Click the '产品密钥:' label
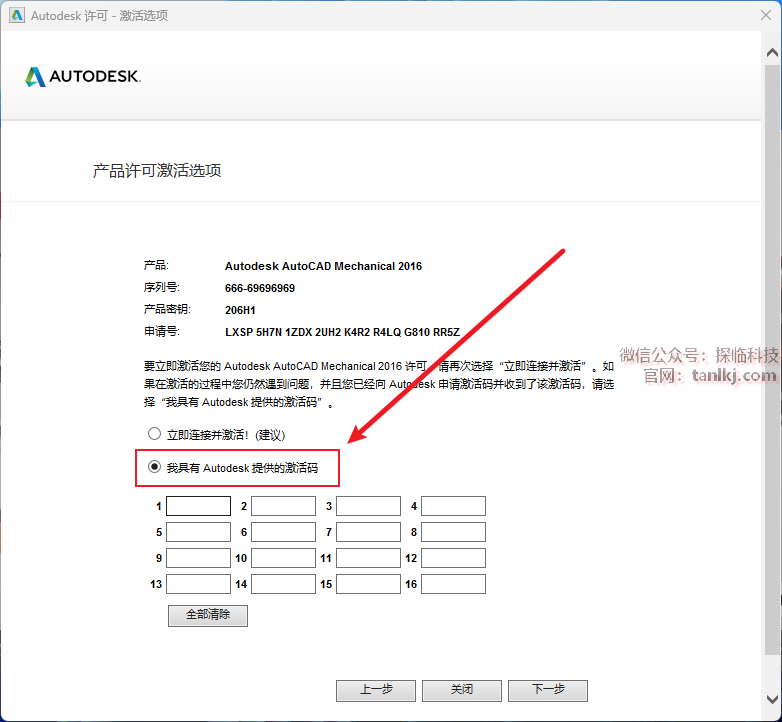782x722 pixels. click(167, 310)
